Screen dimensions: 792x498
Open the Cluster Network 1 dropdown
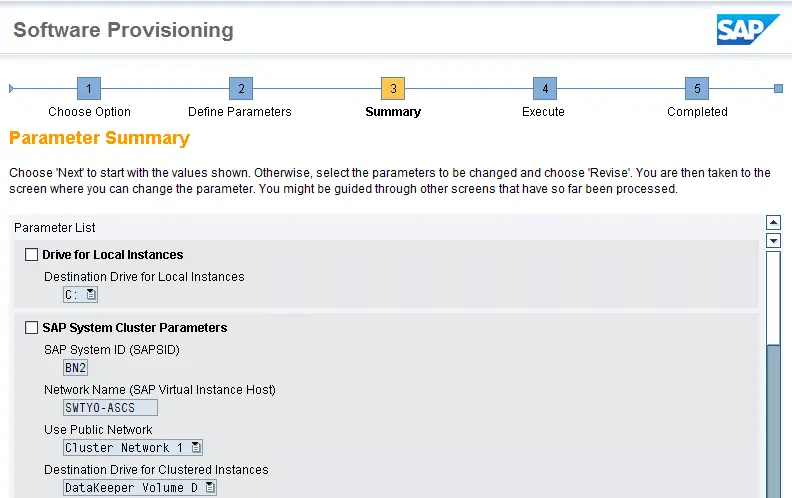point(196,447)
